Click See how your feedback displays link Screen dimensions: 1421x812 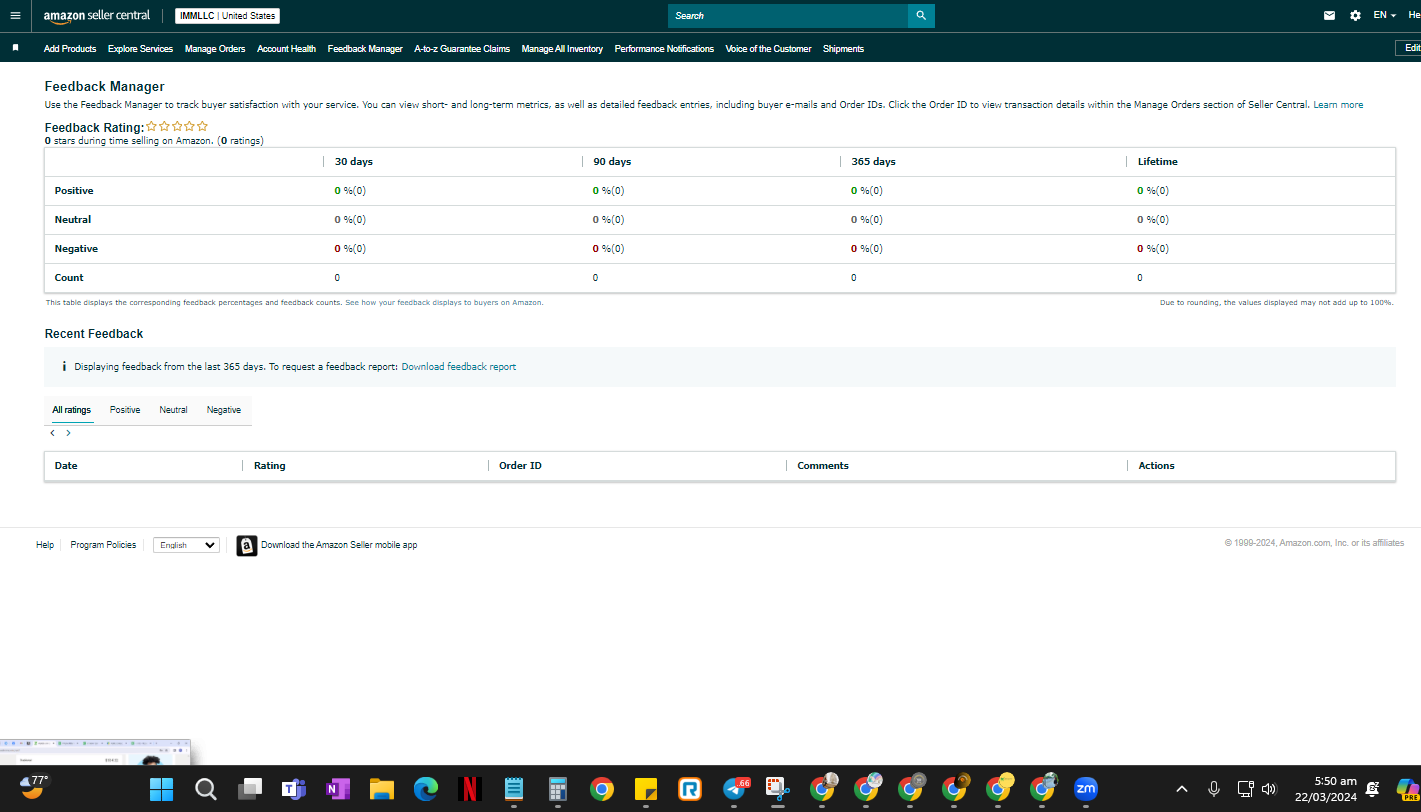(x=444, y=302)
